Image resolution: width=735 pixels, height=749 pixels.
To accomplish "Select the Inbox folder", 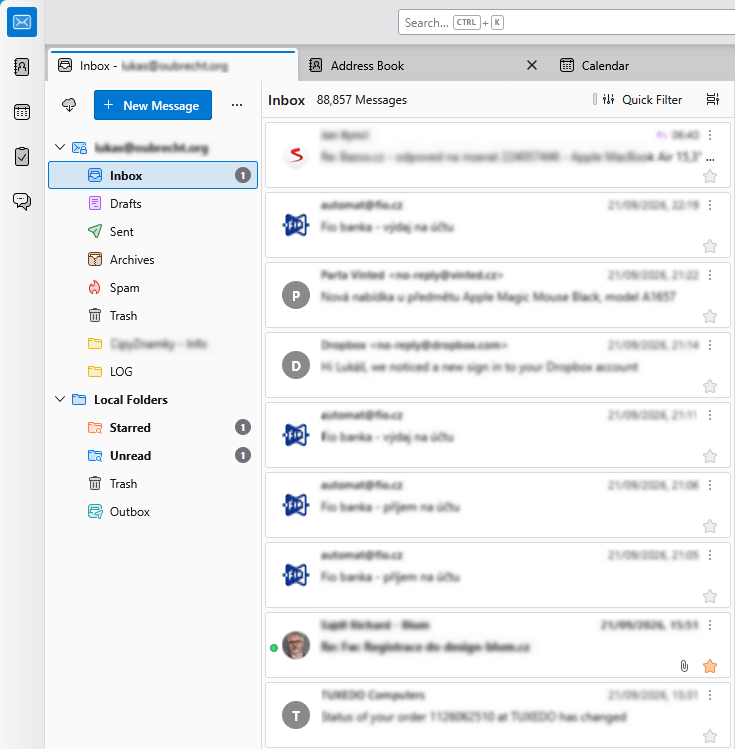I will point(153,175).
